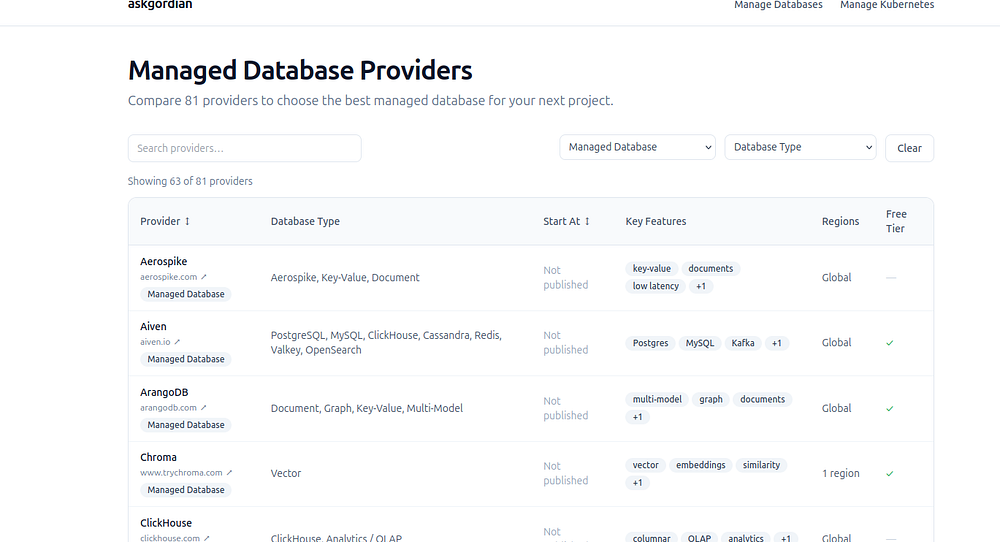Expand the Managed Database filter dropdown
The width and height of the screenshot is (1000, 542).
(637, 147)
